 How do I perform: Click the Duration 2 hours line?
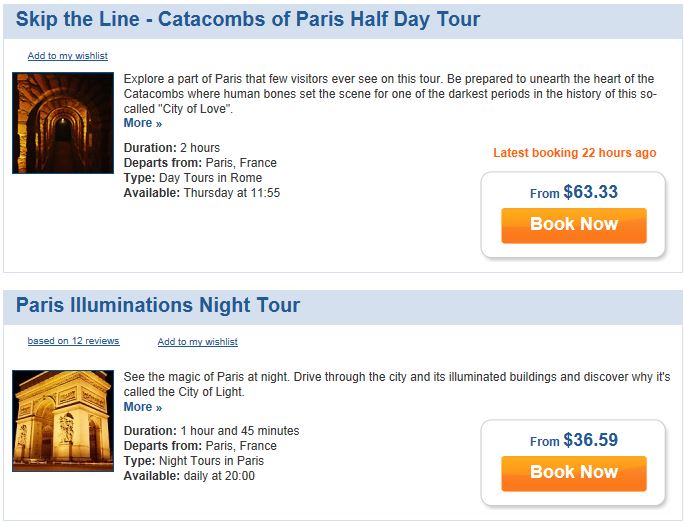pos(172,147)
